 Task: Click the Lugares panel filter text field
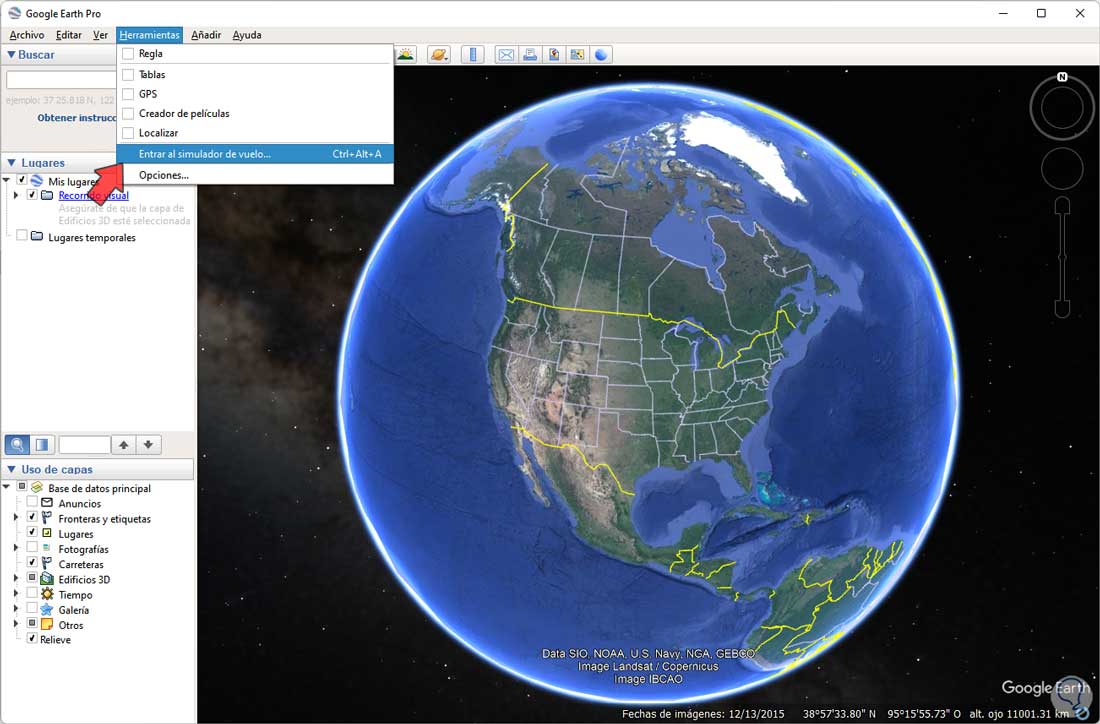pos(84,444)
